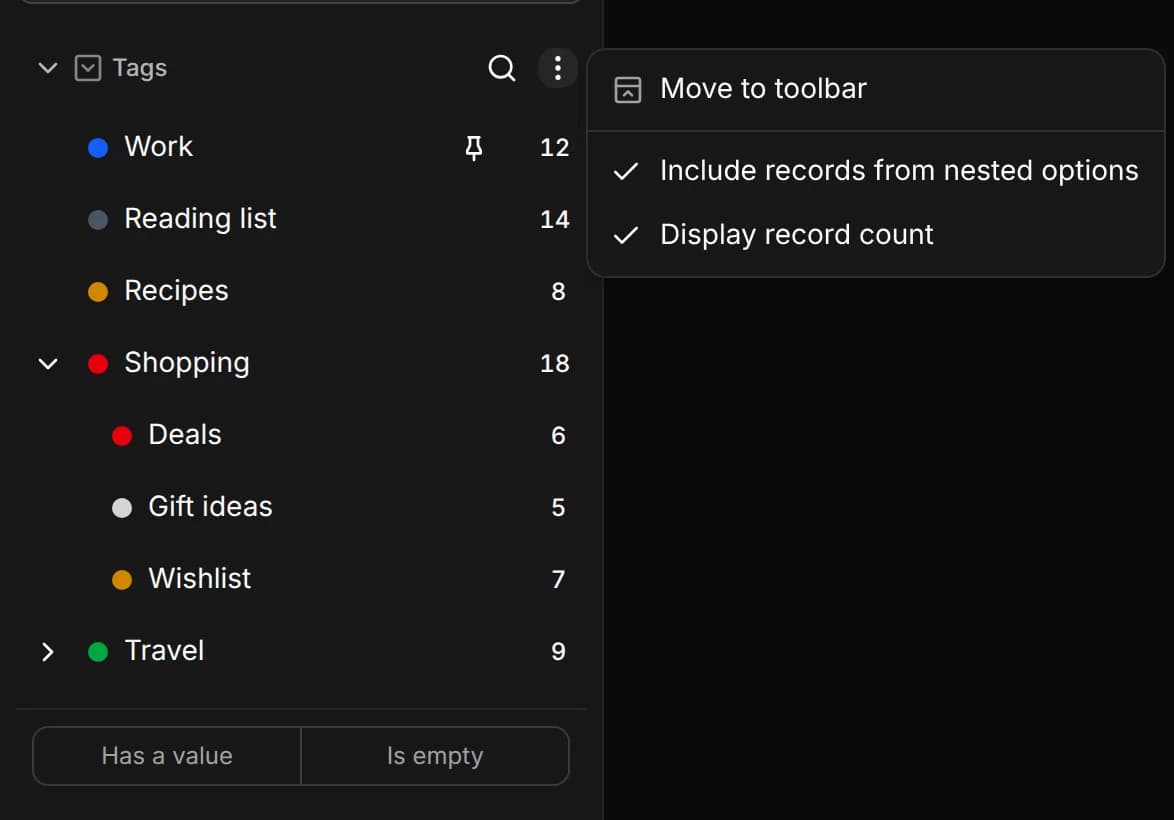Toggle Include records from nested options
The width and height of the screenshot is (1174, 820).
coord(876,171)
